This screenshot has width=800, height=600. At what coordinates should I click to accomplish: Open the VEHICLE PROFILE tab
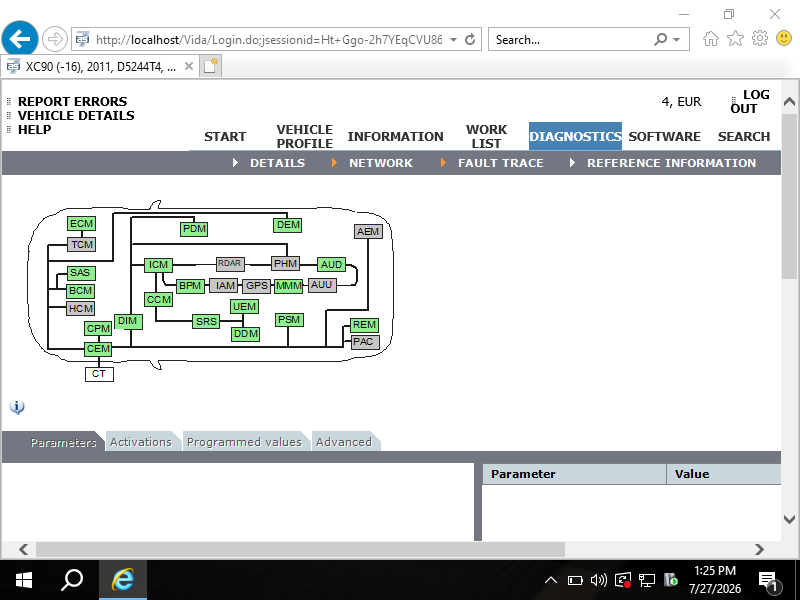pyautogui.click(x=305, y=137)
